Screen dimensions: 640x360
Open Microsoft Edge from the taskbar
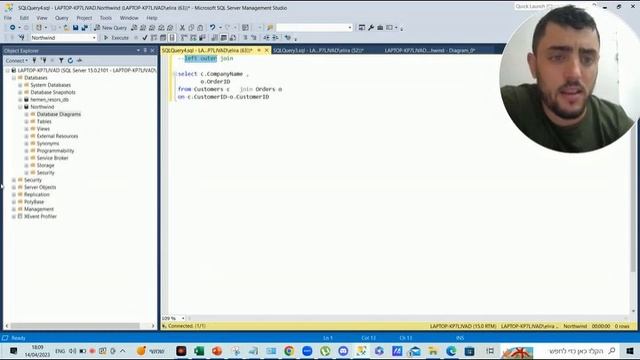(x=451, y=351)
